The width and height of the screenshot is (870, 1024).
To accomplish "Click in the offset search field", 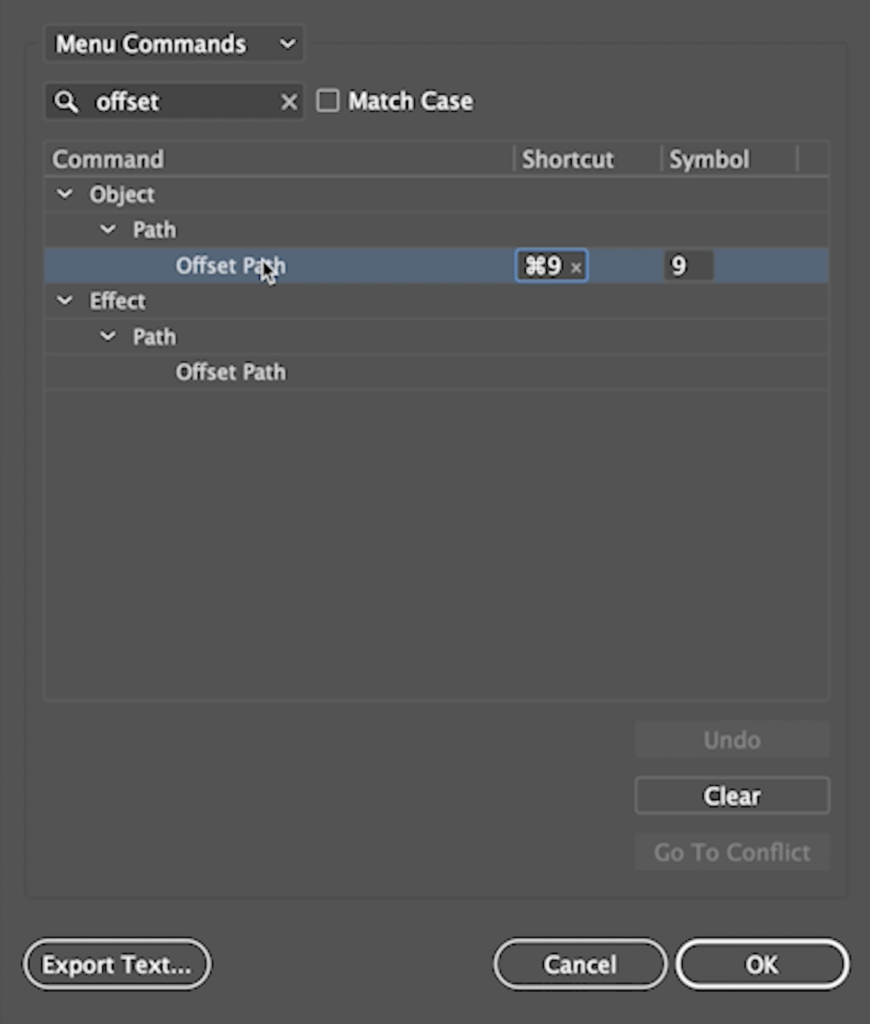I will (x=185, y=101).
